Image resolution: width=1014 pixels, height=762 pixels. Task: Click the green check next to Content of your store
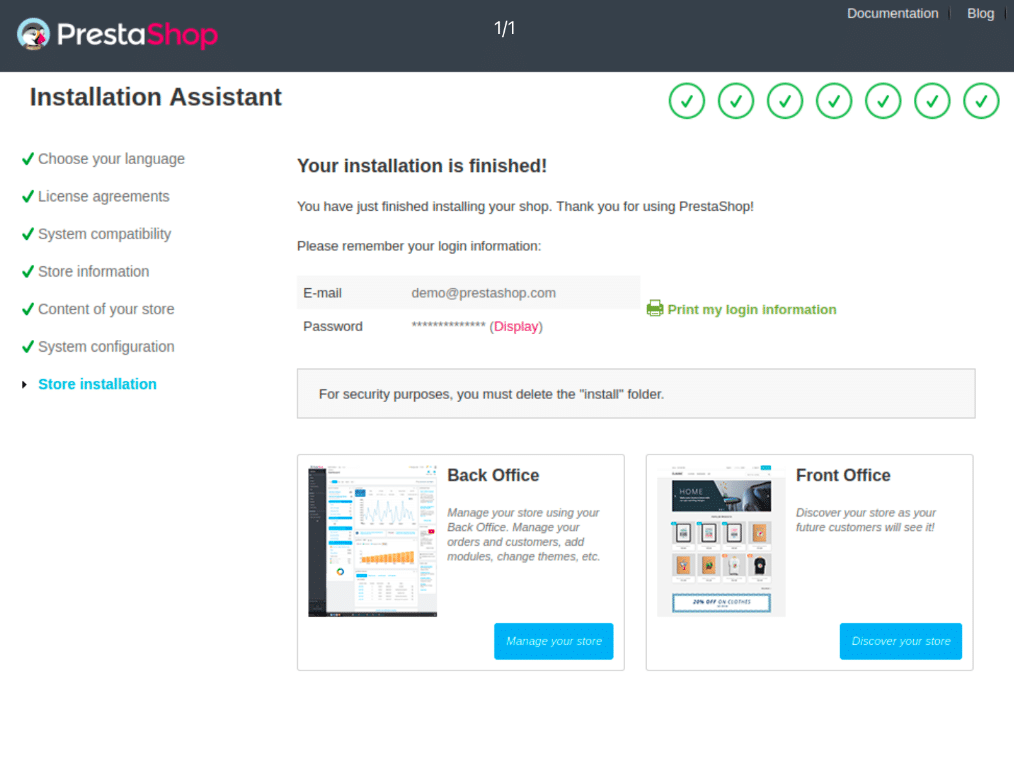pos(28,309)
